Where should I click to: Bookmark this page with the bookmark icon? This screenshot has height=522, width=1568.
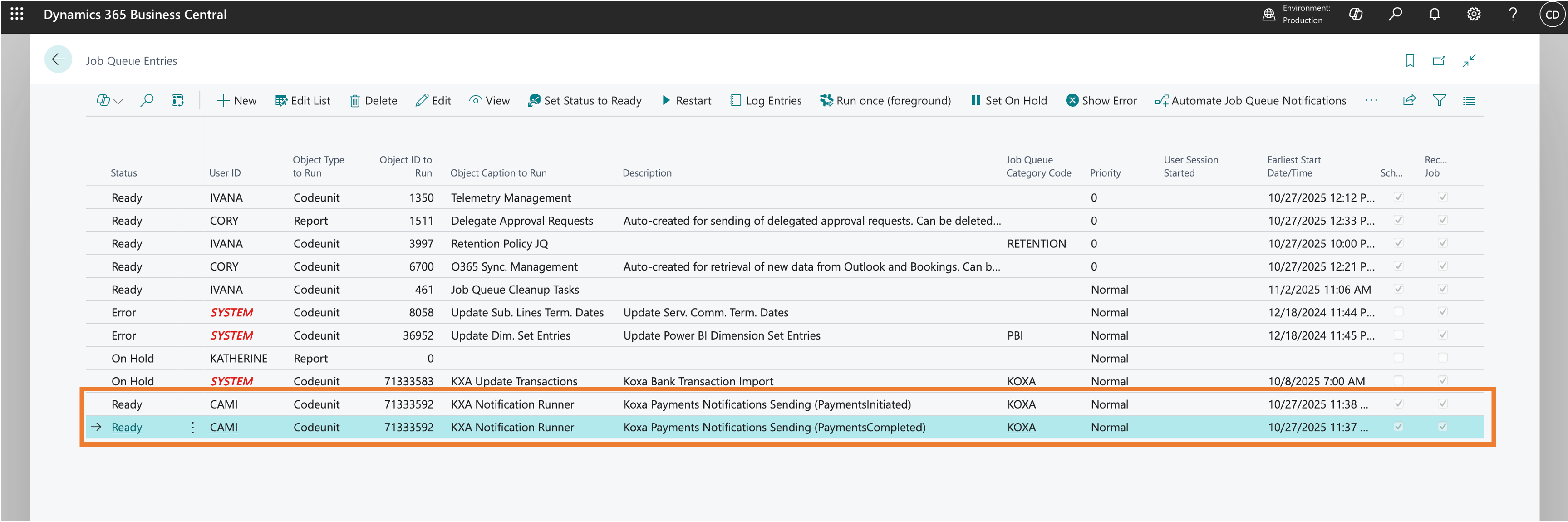click(1409, 60)
